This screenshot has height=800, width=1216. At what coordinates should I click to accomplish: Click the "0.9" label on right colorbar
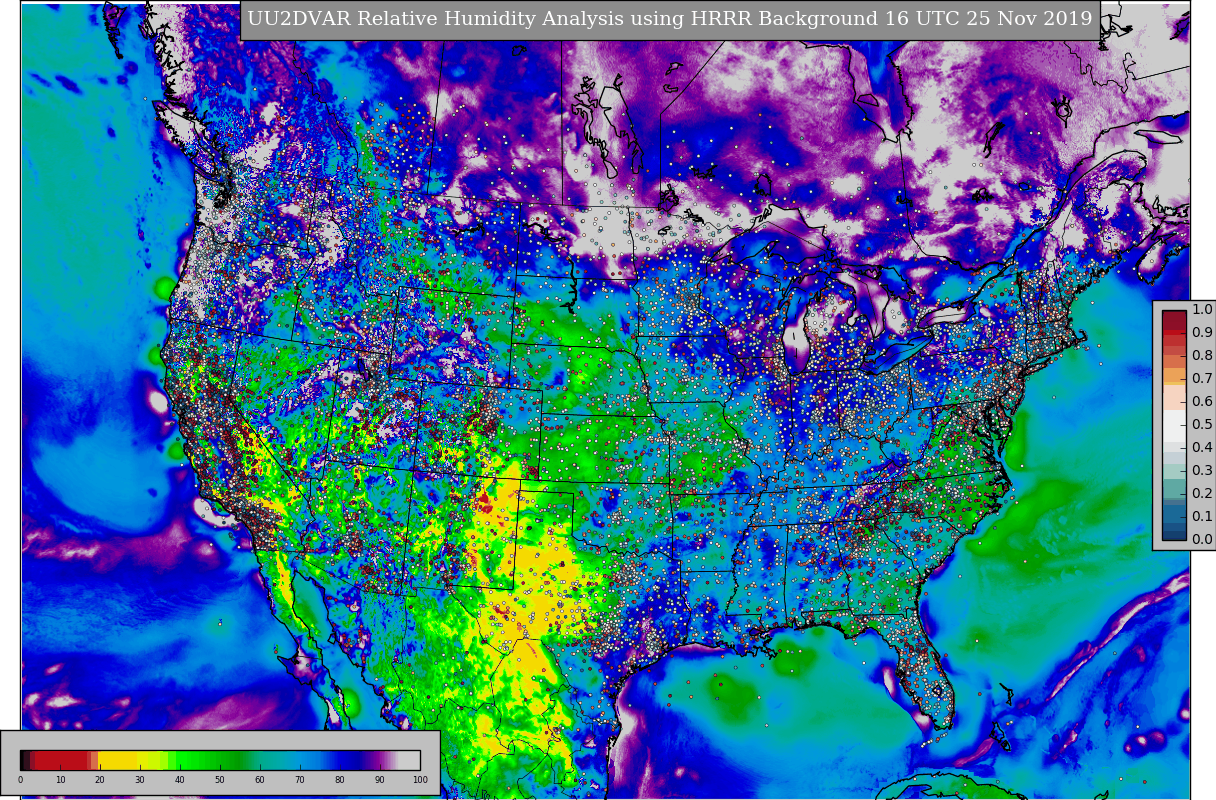click(x=1202, y=332)
